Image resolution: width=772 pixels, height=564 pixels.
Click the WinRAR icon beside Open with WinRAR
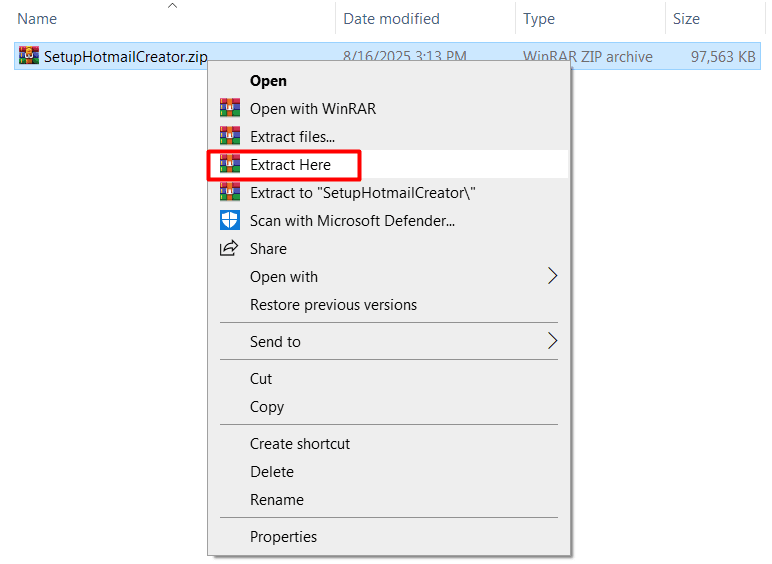click(230, 108)
